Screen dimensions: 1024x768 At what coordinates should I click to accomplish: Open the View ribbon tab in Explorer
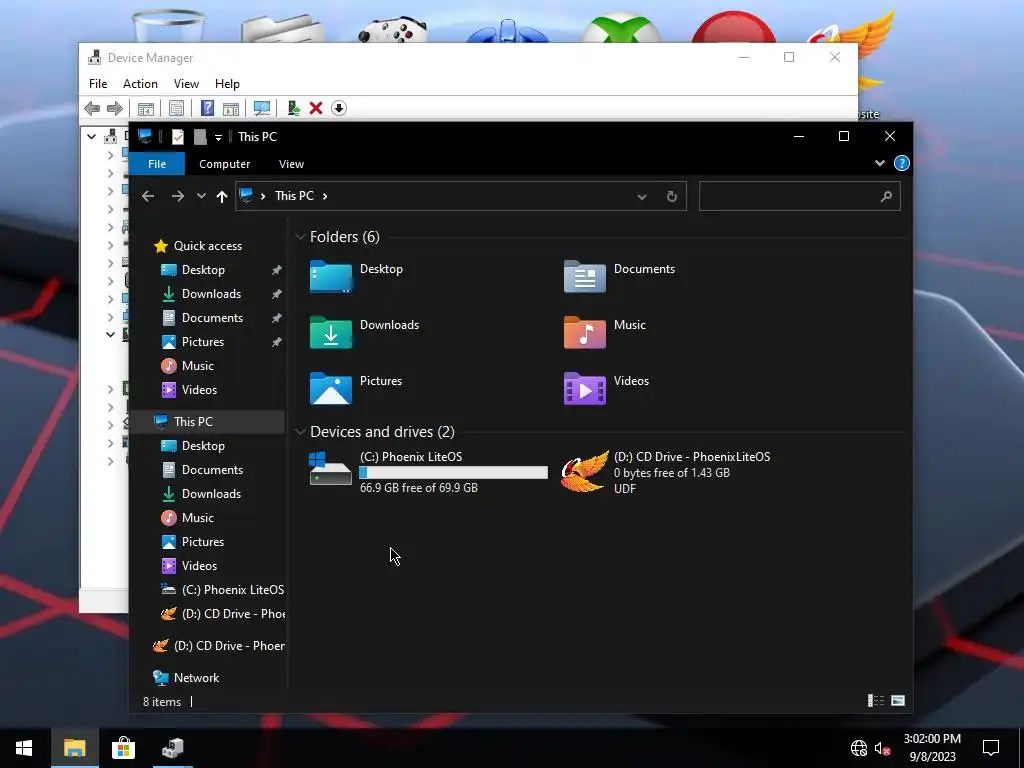(x=291, y=164)
